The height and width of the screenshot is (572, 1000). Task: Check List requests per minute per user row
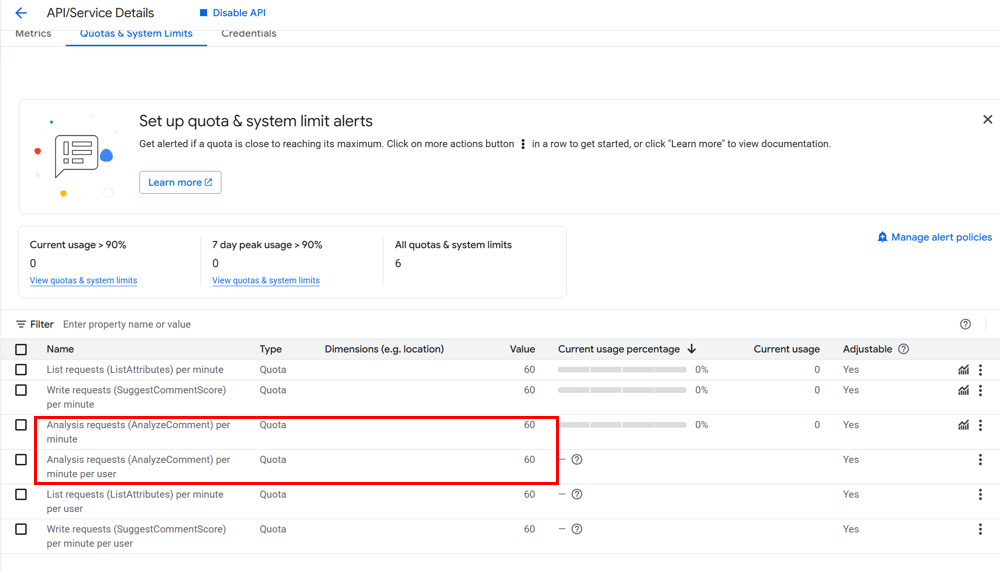(x=21, y=495)
